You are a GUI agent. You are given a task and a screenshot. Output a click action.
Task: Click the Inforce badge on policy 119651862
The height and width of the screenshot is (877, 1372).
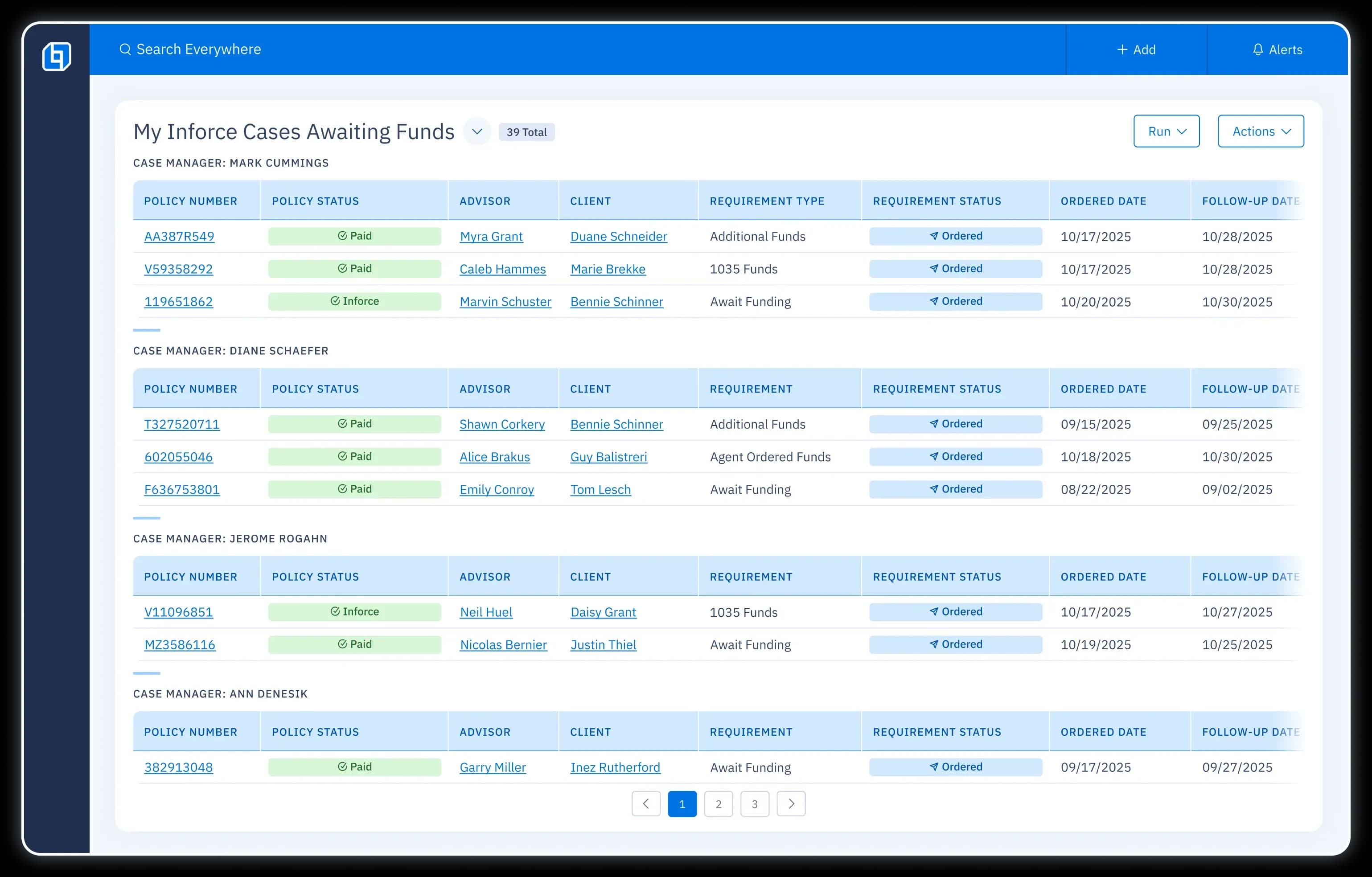pos(354,301)
